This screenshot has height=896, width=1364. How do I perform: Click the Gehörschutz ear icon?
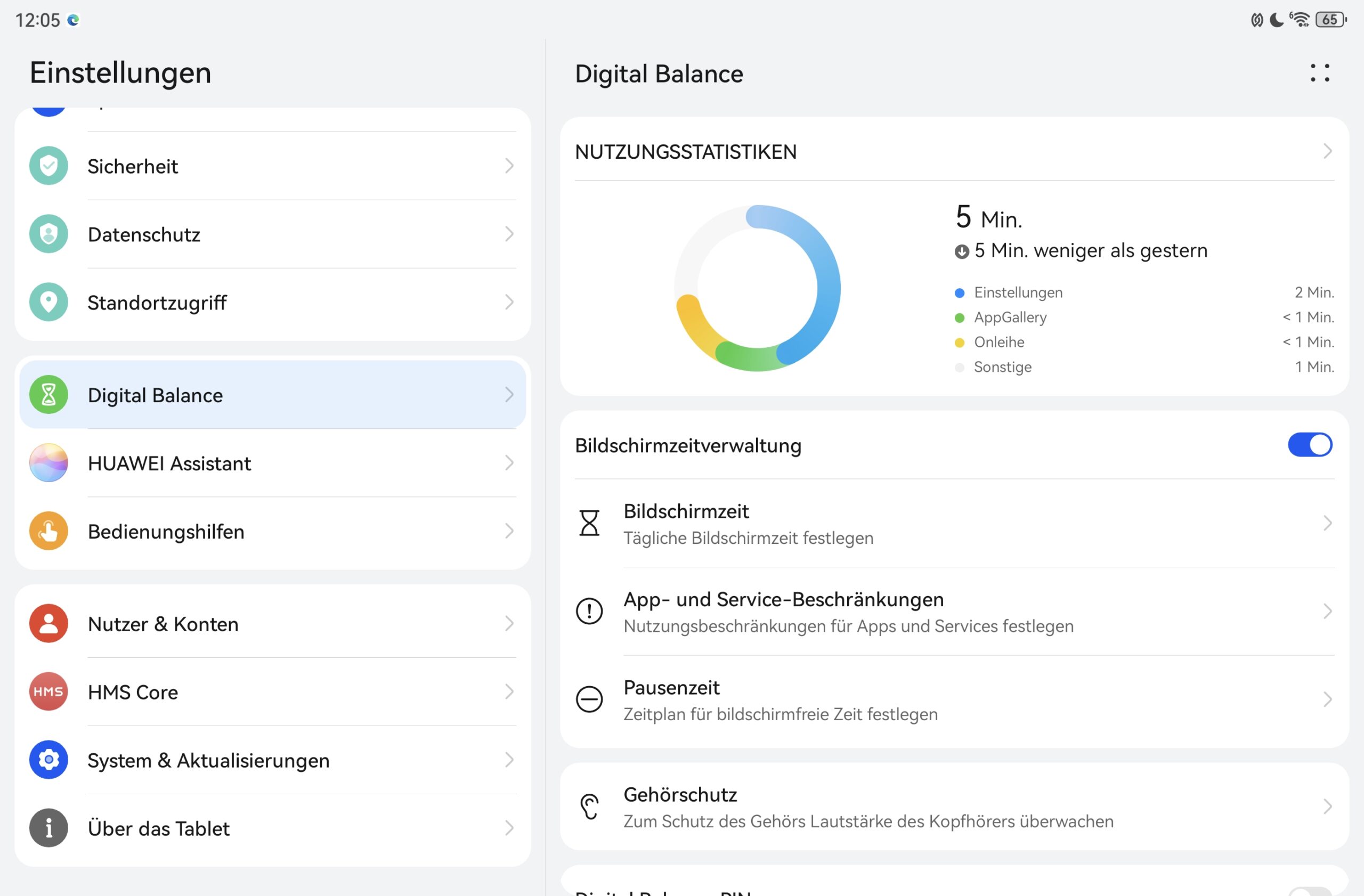[x=589, y=807]
